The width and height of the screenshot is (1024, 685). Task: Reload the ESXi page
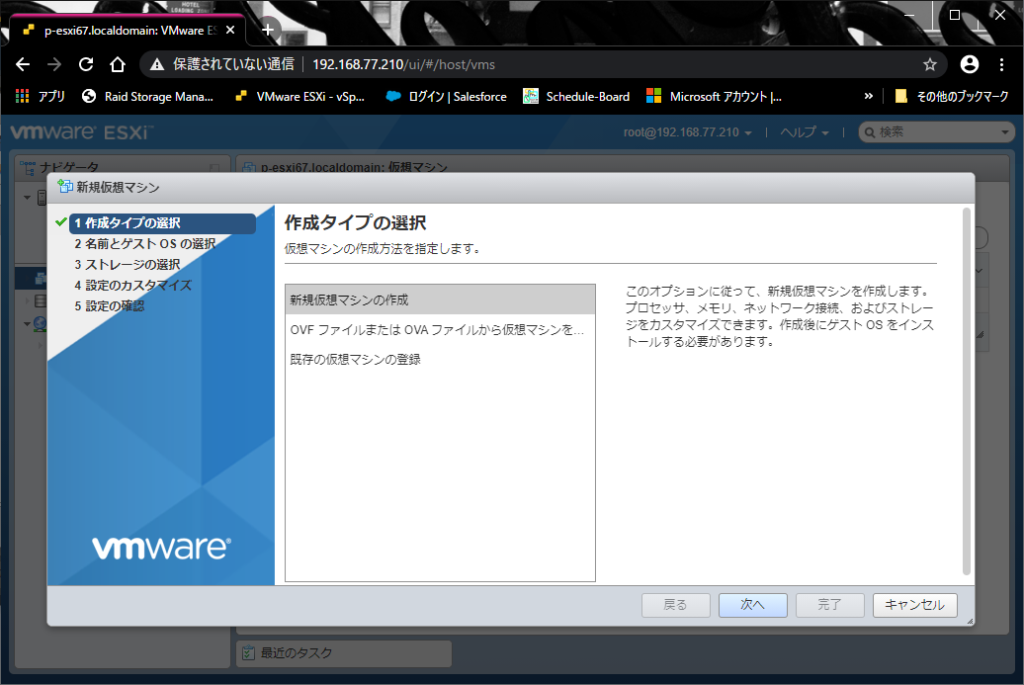(86, 65)
